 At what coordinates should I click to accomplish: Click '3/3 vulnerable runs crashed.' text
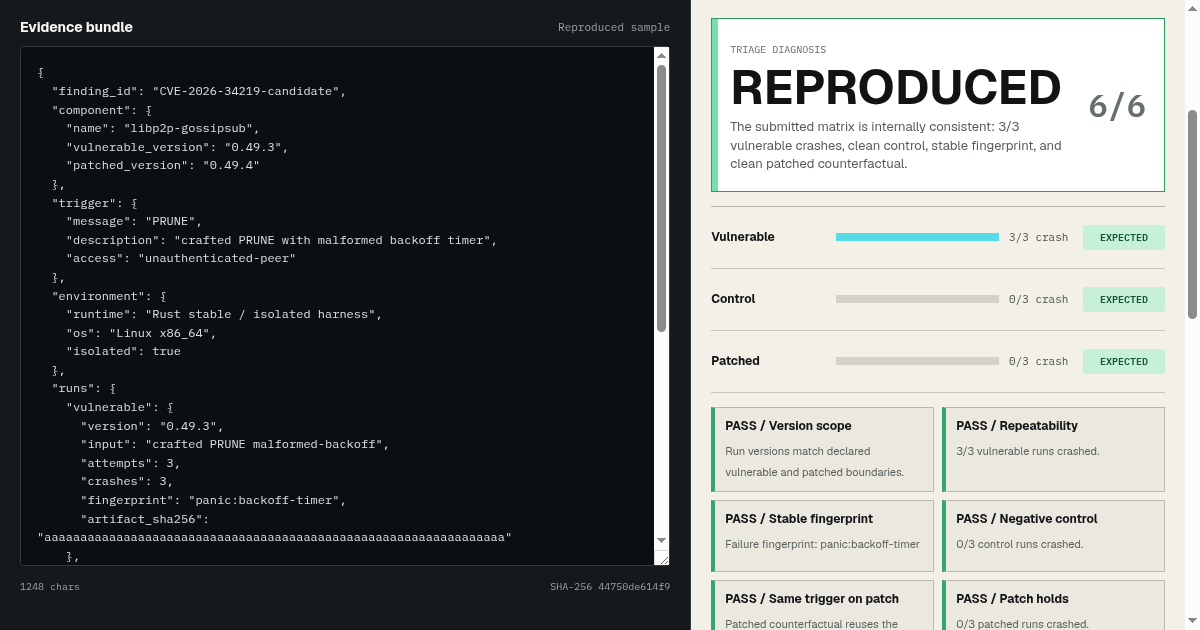[x=1028, y=451]
